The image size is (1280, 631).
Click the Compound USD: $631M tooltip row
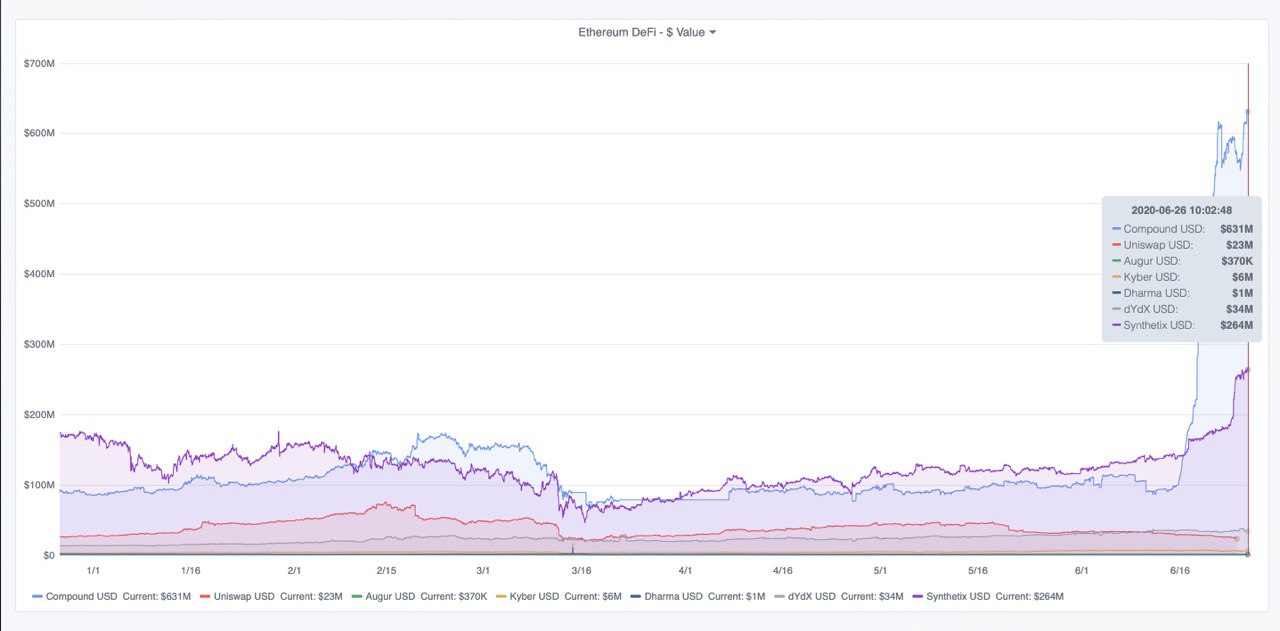(1182, 229)
